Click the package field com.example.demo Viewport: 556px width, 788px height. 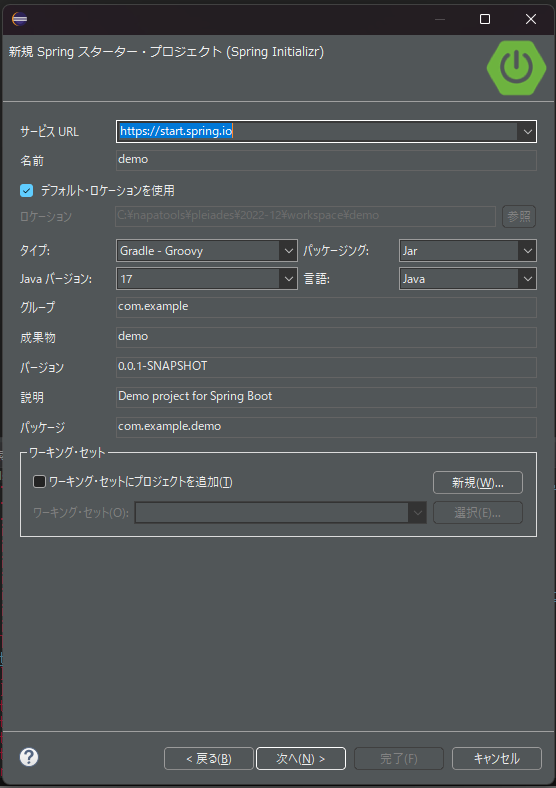(326, 427)
